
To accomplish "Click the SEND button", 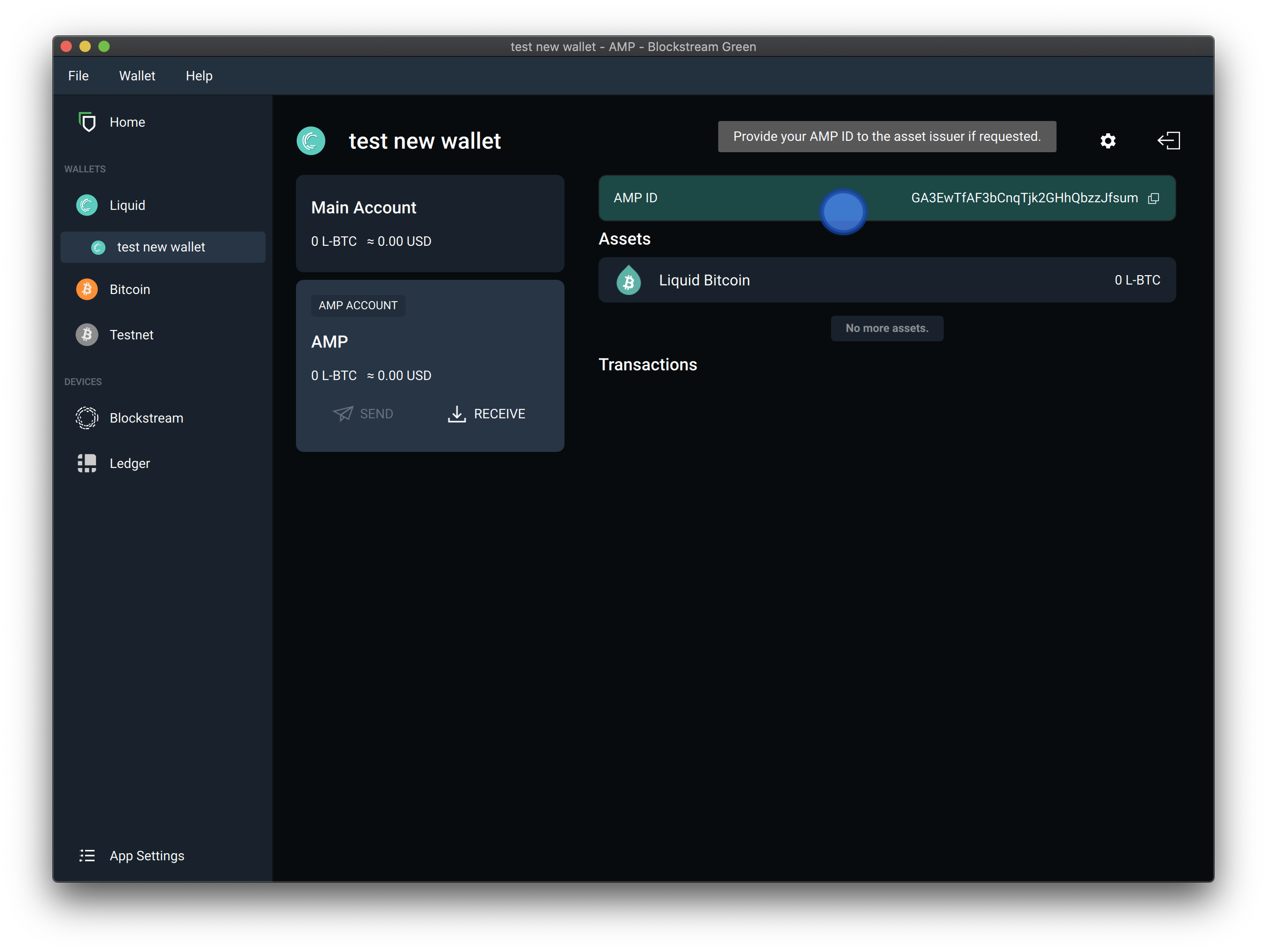I will click(x=363, y=414).
